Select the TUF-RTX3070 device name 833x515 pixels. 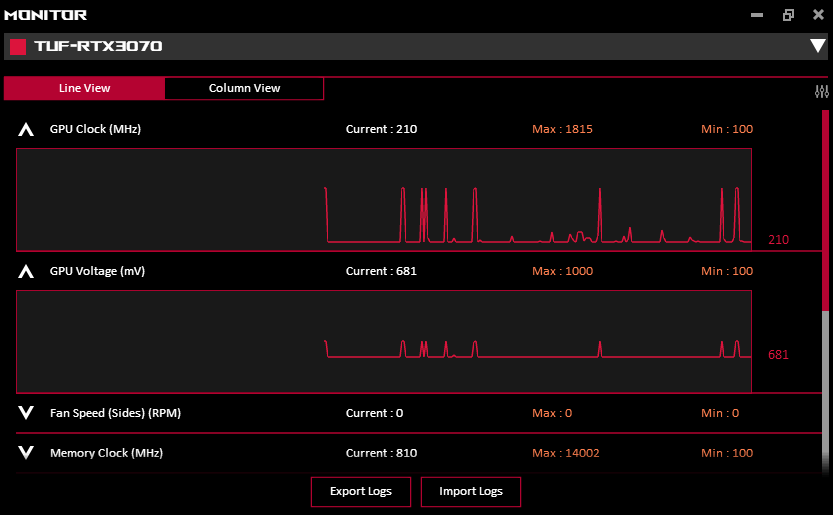(98, 46)
